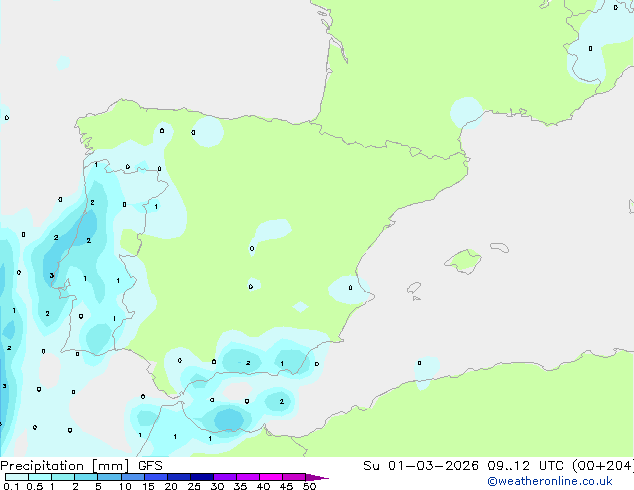Click the 1–2 mm legend color box

point(63,477)
